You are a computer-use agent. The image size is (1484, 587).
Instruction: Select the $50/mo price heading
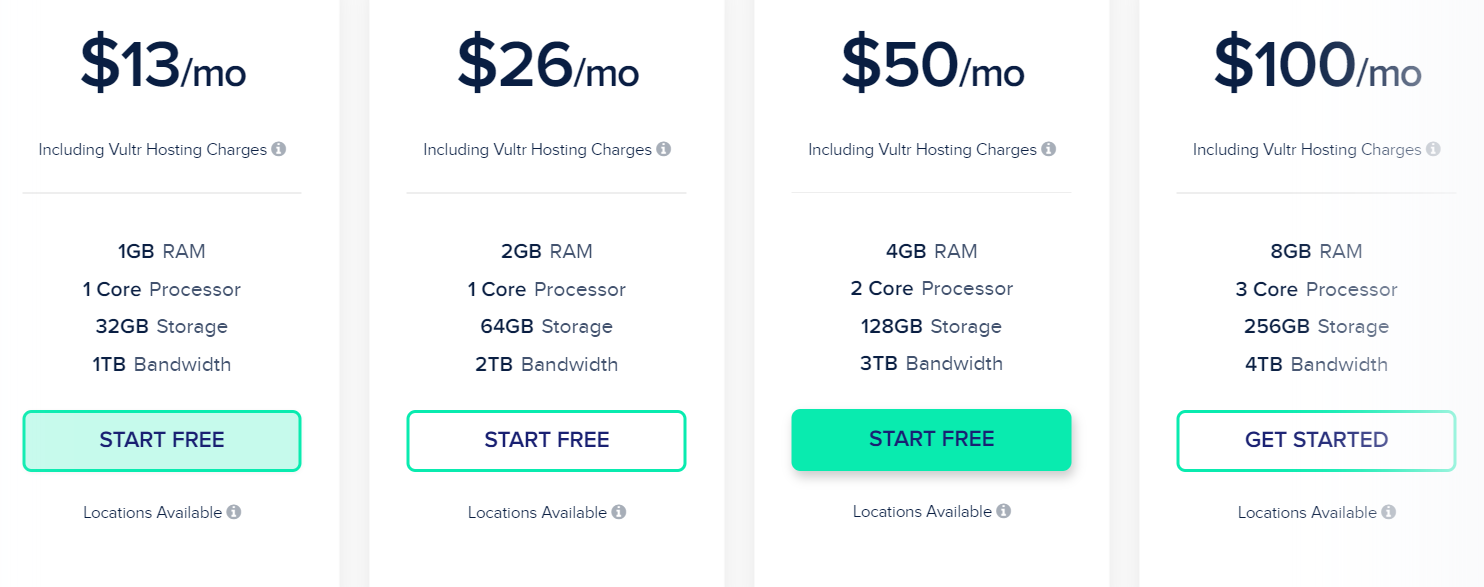(932, 62)
